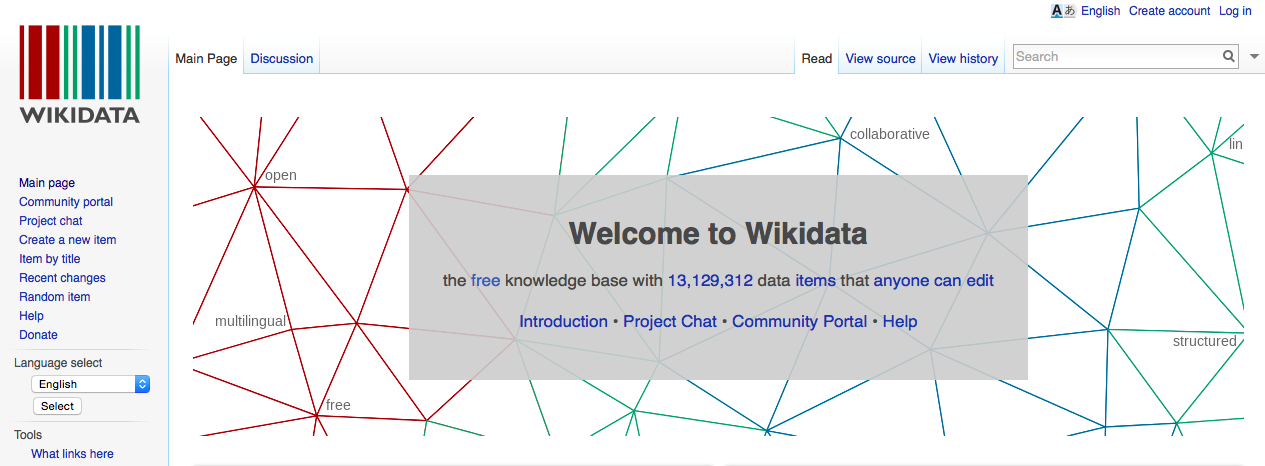Open Community portal in the sidebar
The height and width of the screenshot is (466, 1265).
coord(66,202)
